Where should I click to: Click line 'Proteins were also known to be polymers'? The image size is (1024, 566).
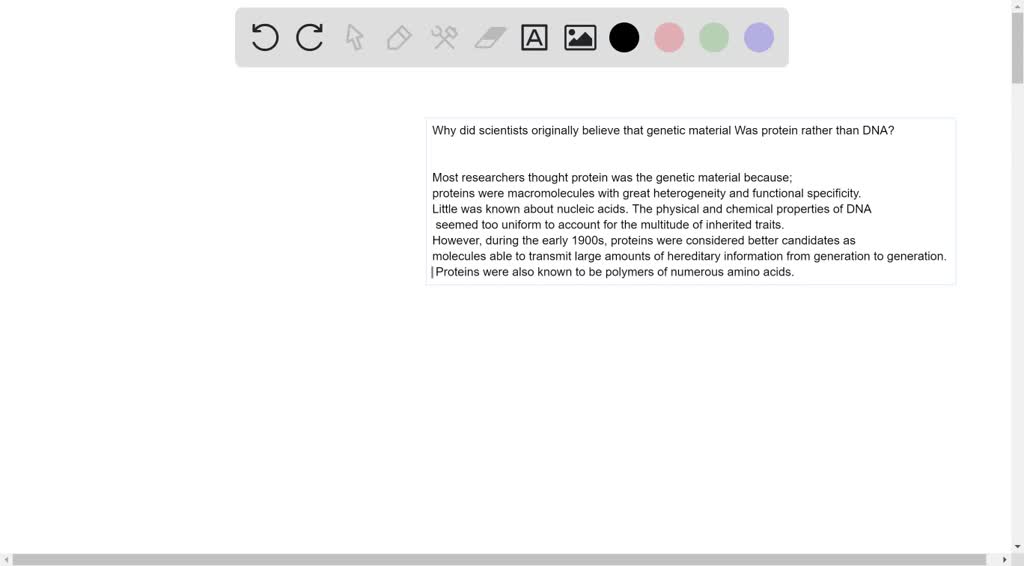[615, 272]
